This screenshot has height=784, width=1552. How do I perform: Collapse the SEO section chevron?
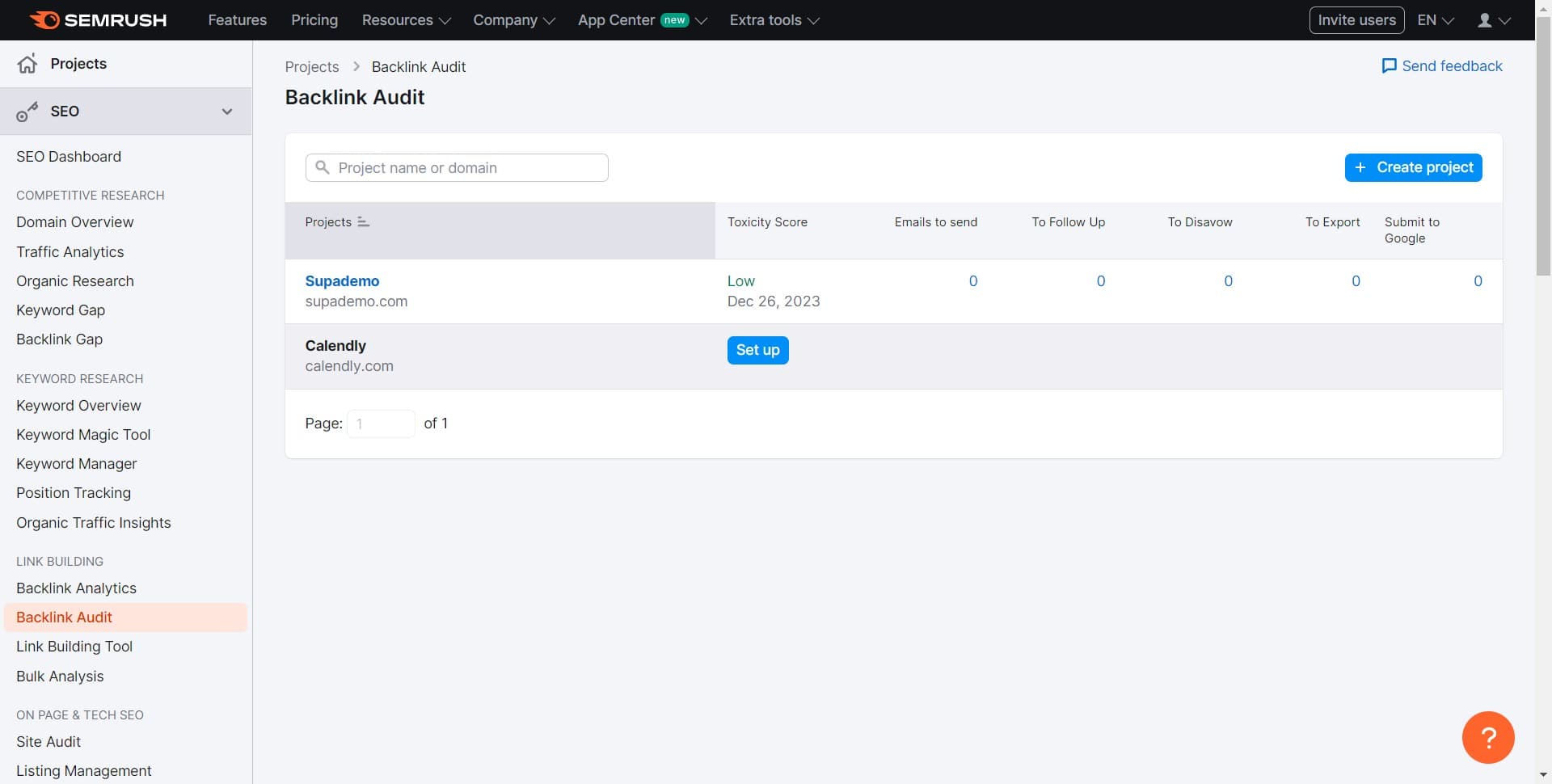coord(227,112)
